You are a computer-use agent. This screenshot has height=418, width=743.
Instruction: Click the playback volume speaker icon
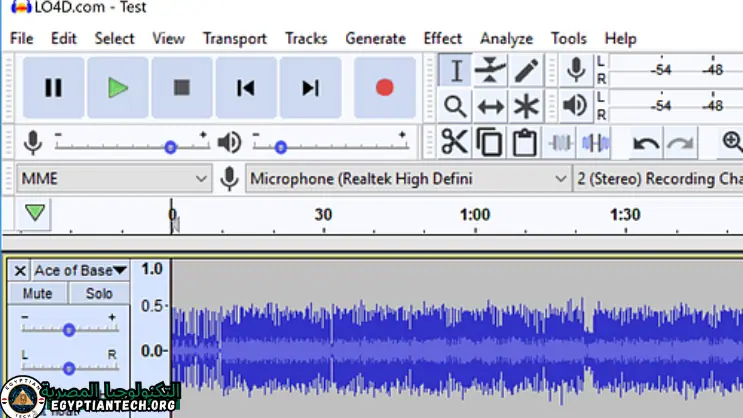(230, 143)
